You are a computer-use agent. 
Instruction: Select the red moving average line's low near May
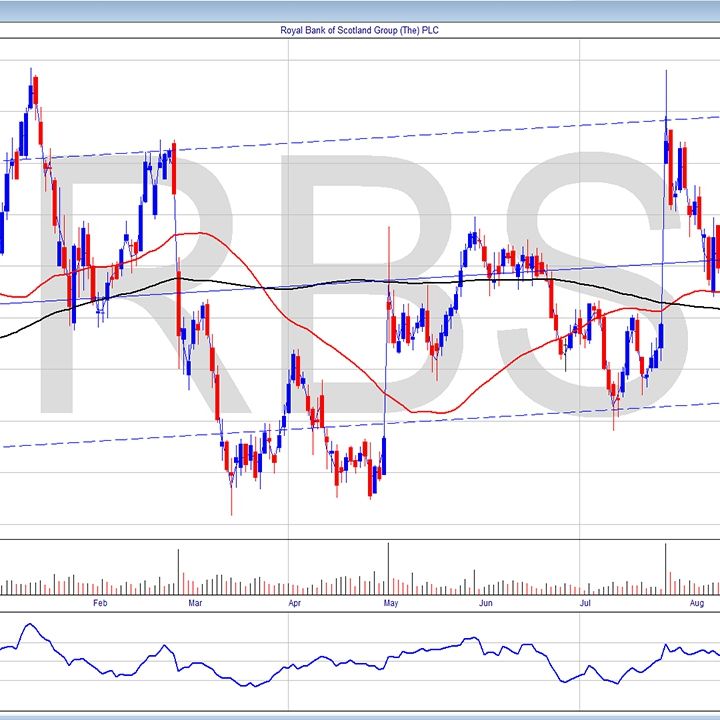click(x=425, y=411)
